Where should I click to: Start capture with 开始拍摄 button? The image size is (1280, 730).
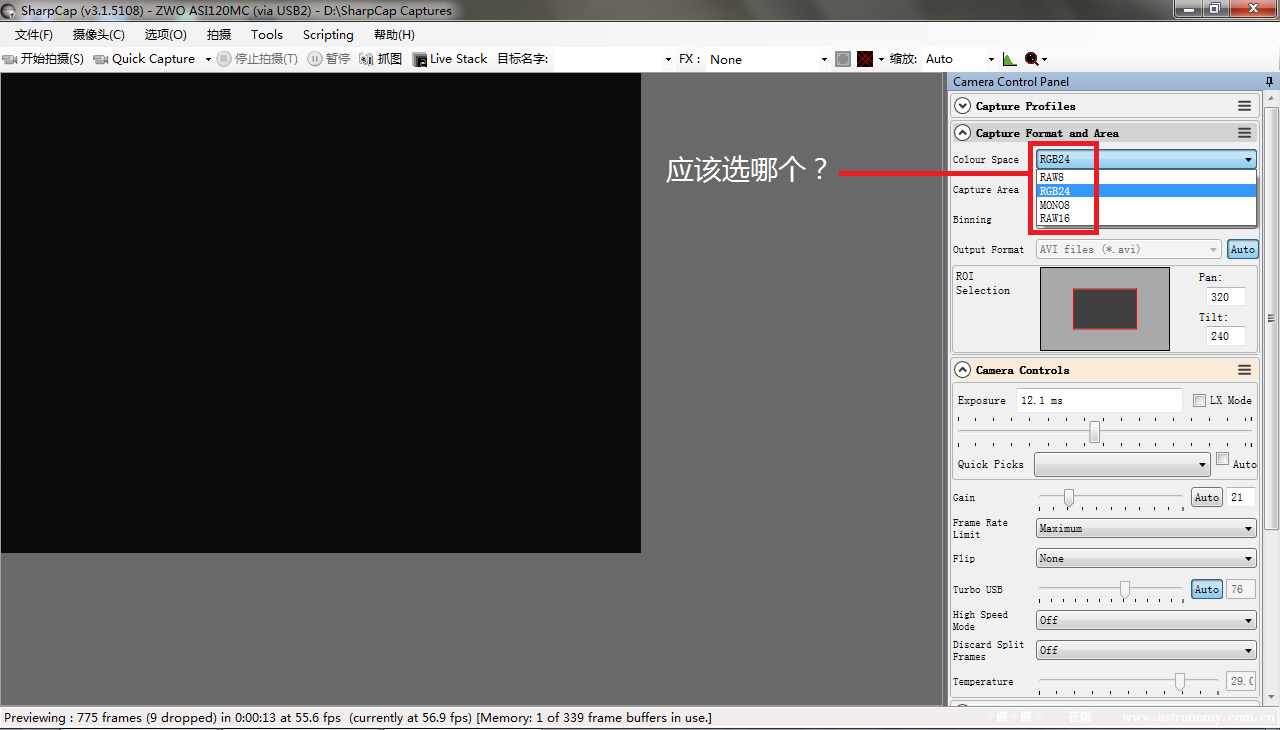tap(43, 59)
